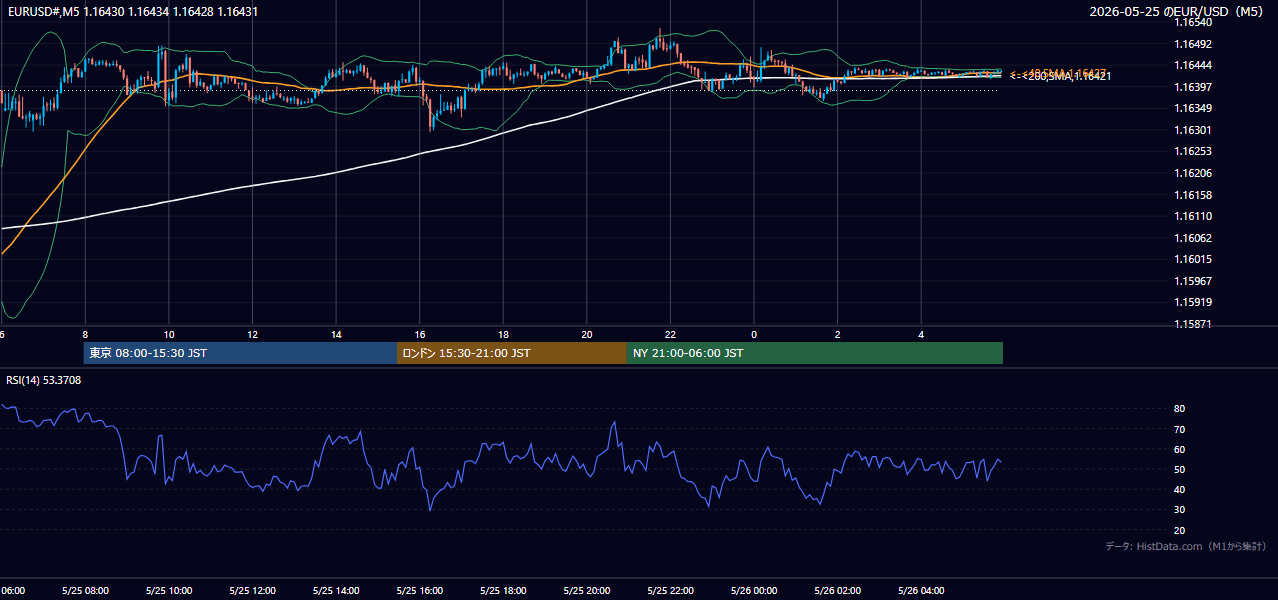
Task: Click hour tick 12 under price chart
Action: pos(252,334)
